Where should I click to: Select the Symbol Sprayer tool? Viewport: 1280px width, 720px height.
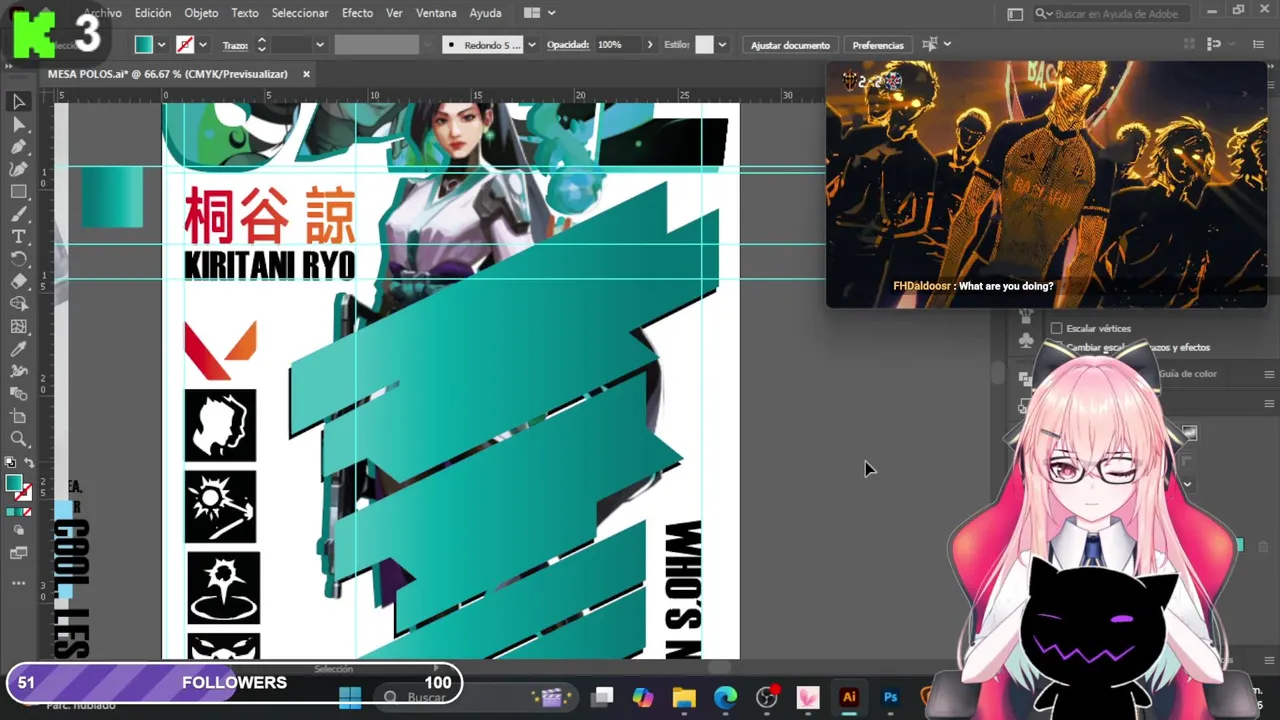(18, 371)
